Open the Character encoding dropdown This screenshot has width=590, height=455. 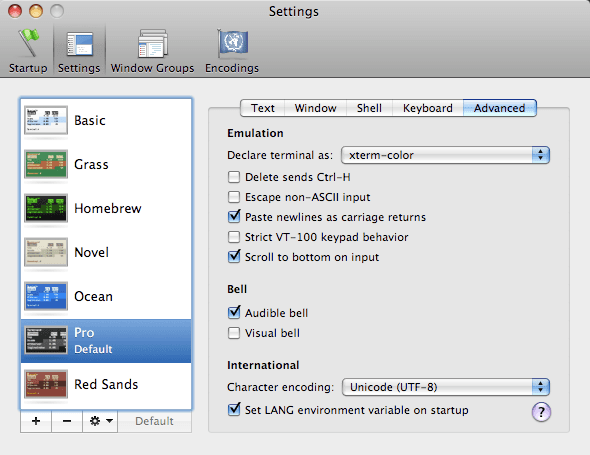coord(446,387)
